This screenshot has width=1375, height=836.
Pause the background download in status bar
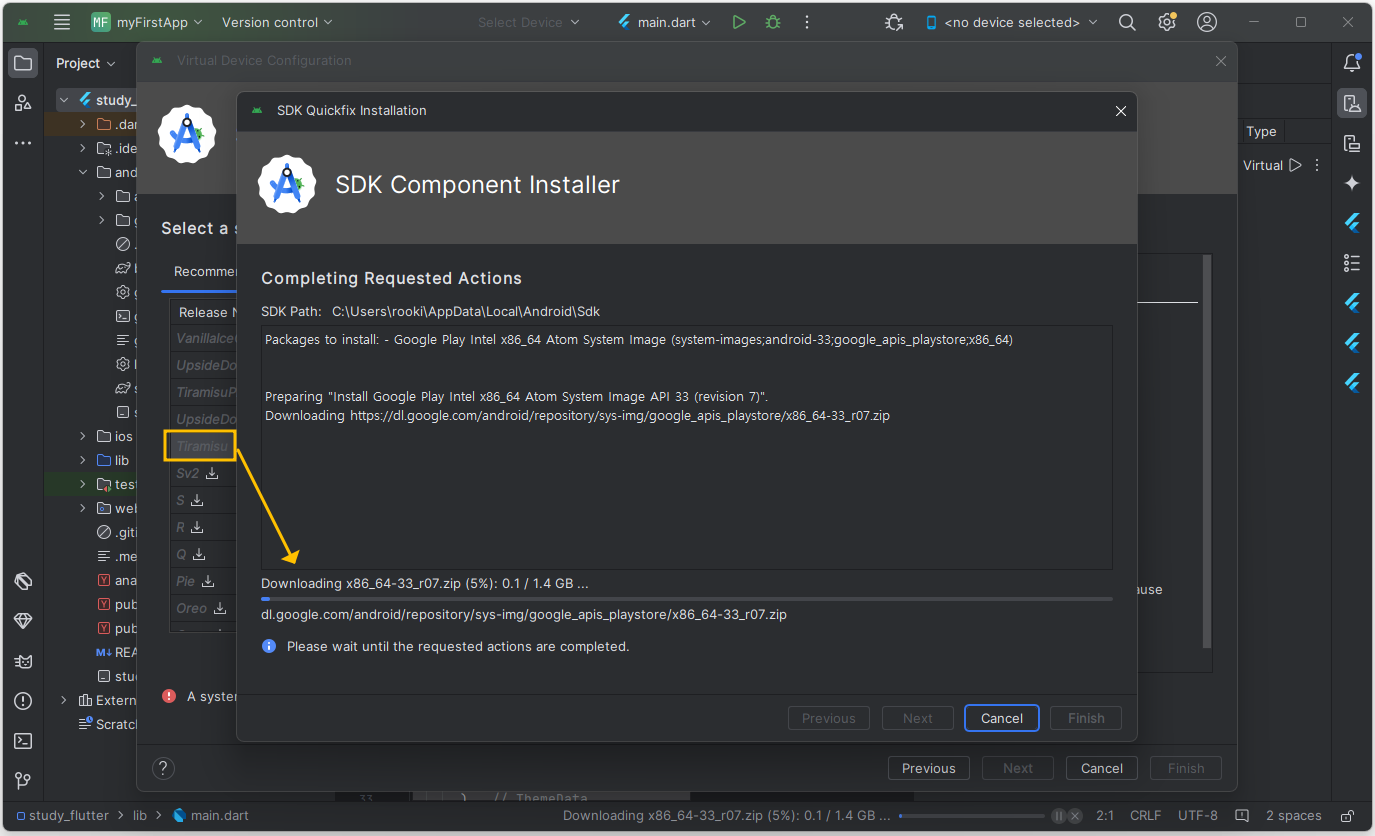click(1058, 816)
